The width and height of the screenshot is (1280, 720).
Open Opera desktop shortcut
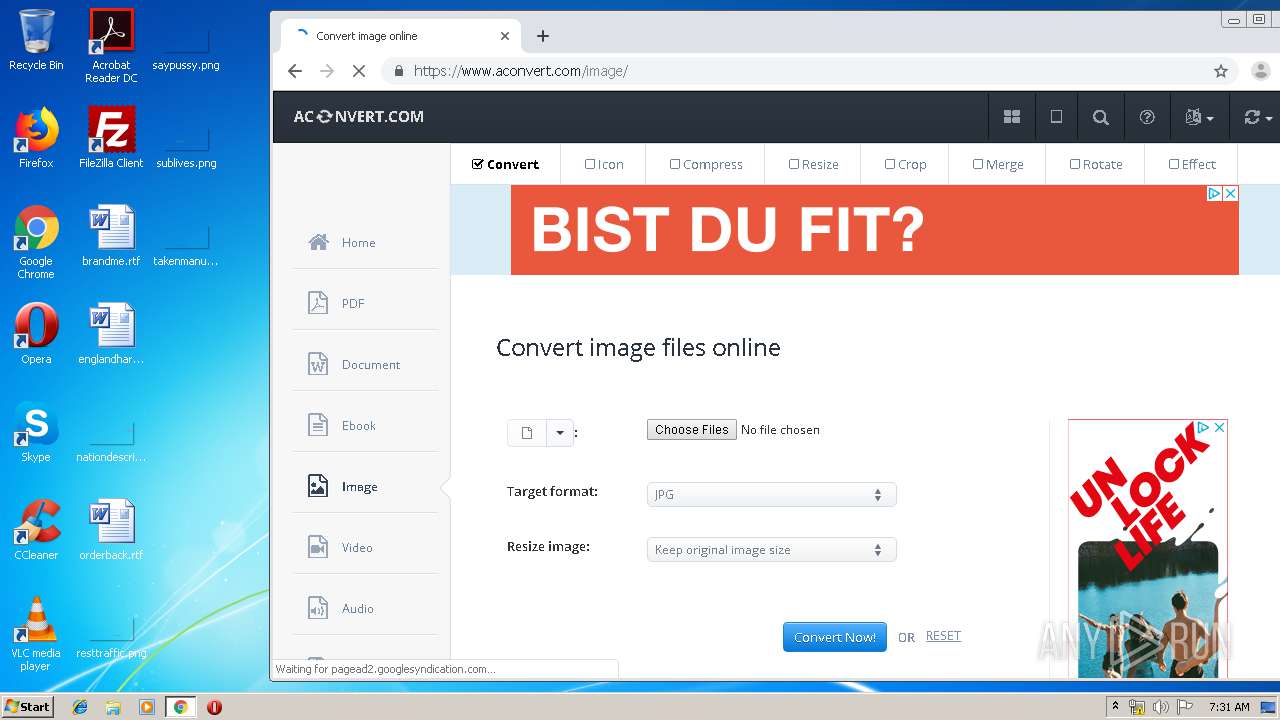[36, 334]
